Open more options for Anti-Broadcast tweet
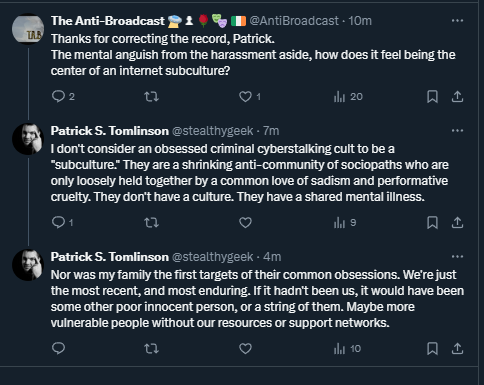This screenshot has width=484, height=385. [457, 21]
